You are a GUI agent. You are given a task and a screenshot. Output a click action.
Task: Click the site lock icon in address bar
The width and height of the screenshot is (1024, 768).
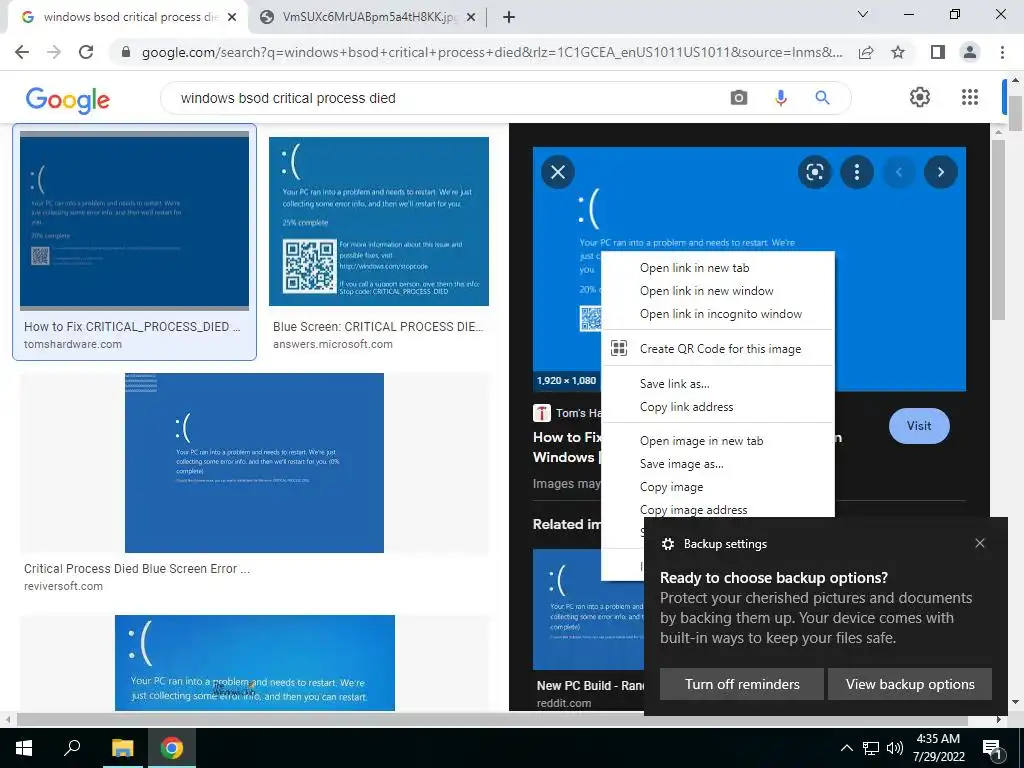coord(126,52)
